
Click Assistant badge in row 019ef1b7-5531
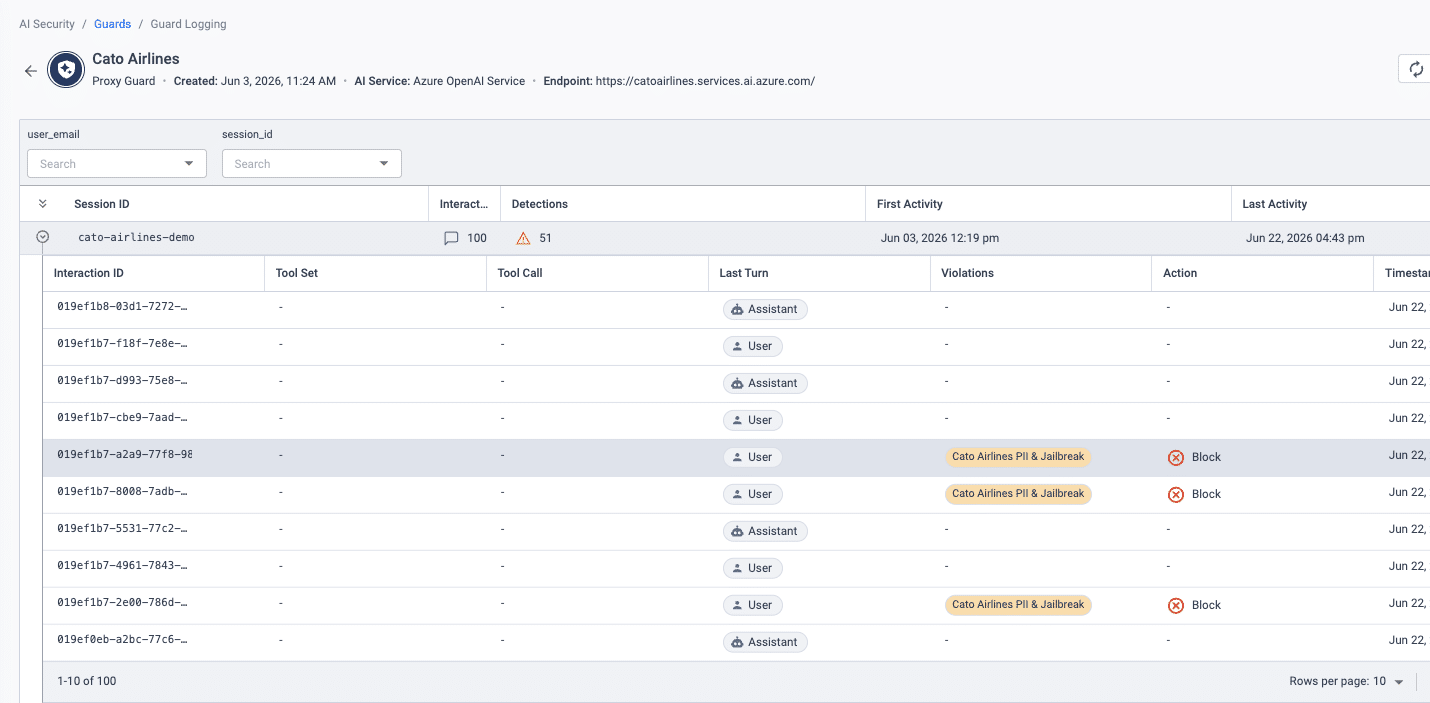765,531
